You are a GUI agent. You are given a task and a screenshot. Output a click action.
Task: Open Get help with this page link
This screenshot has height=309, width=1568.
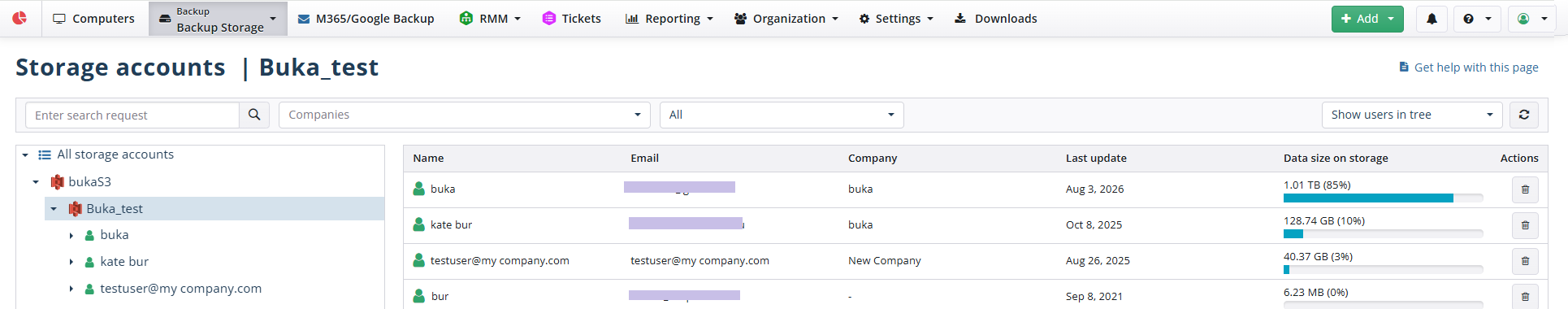click(x=1469, y=67)
